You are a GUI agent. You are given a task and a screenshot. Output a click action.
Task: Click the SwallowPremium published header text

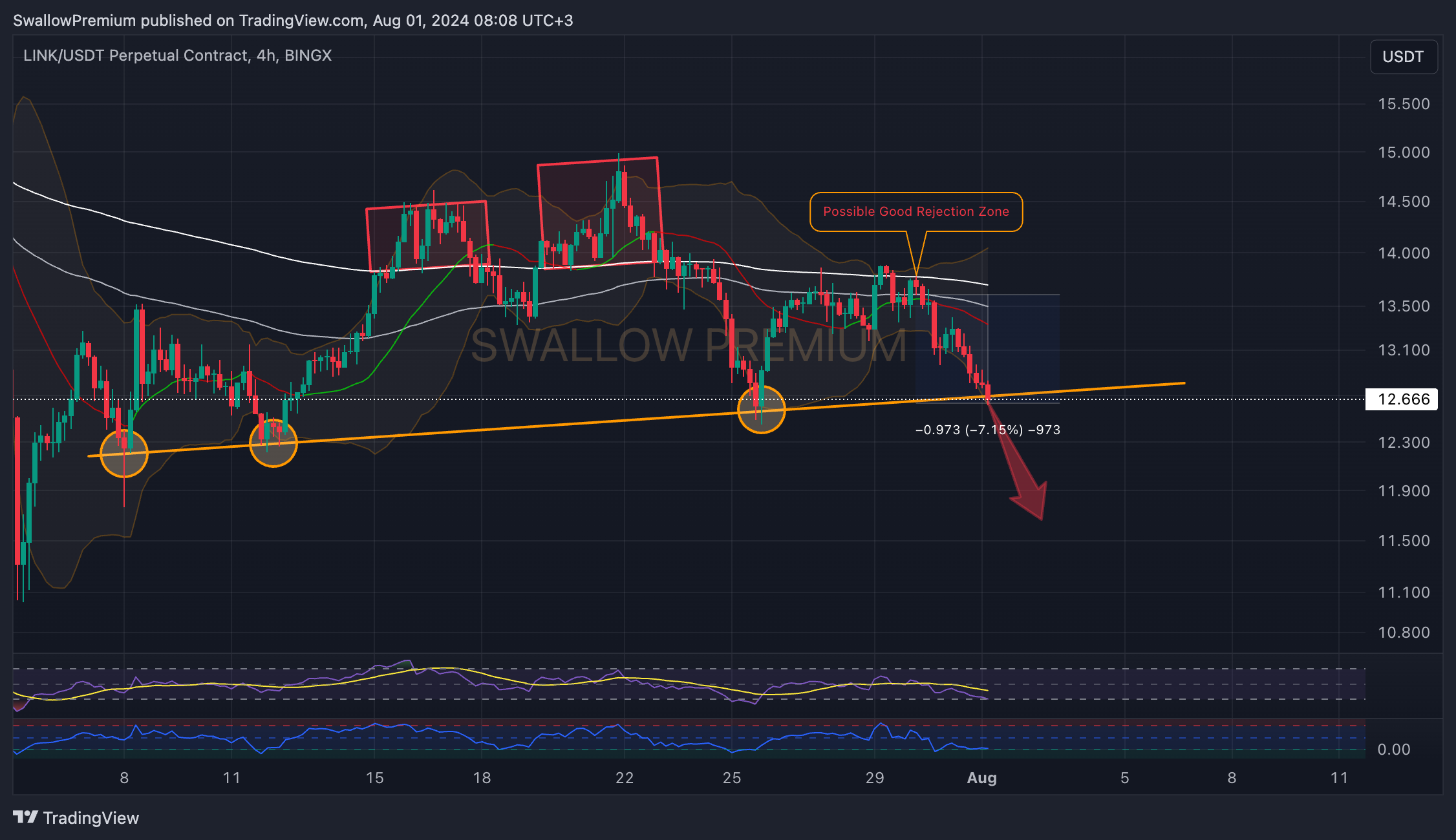pos(293,21)
